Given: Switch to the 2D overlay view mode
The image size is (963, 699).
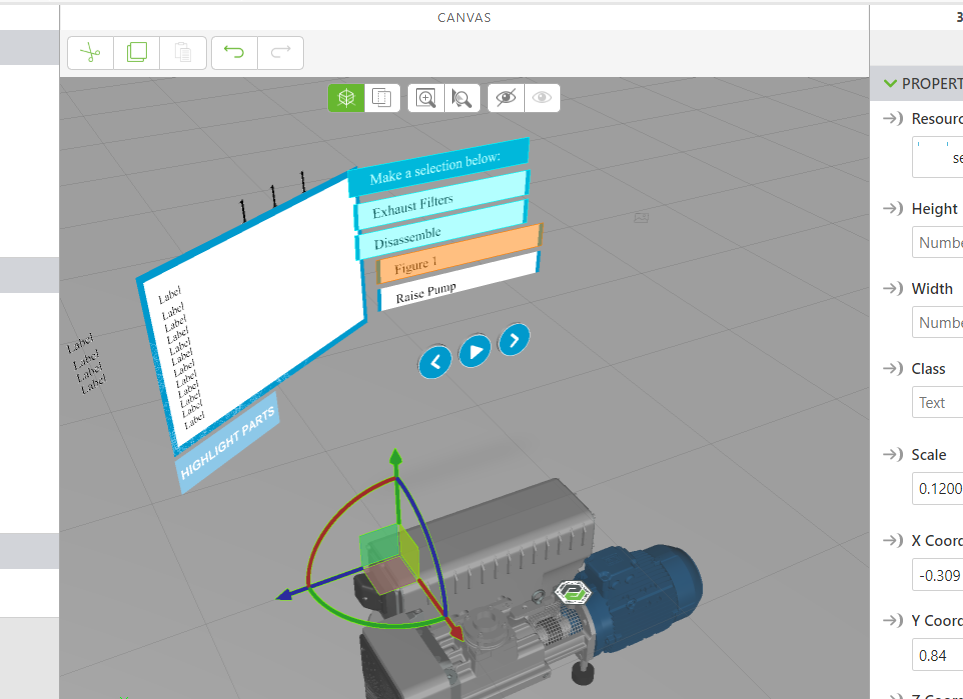Looking at the screenshot, I should click(x=381, y=98).
